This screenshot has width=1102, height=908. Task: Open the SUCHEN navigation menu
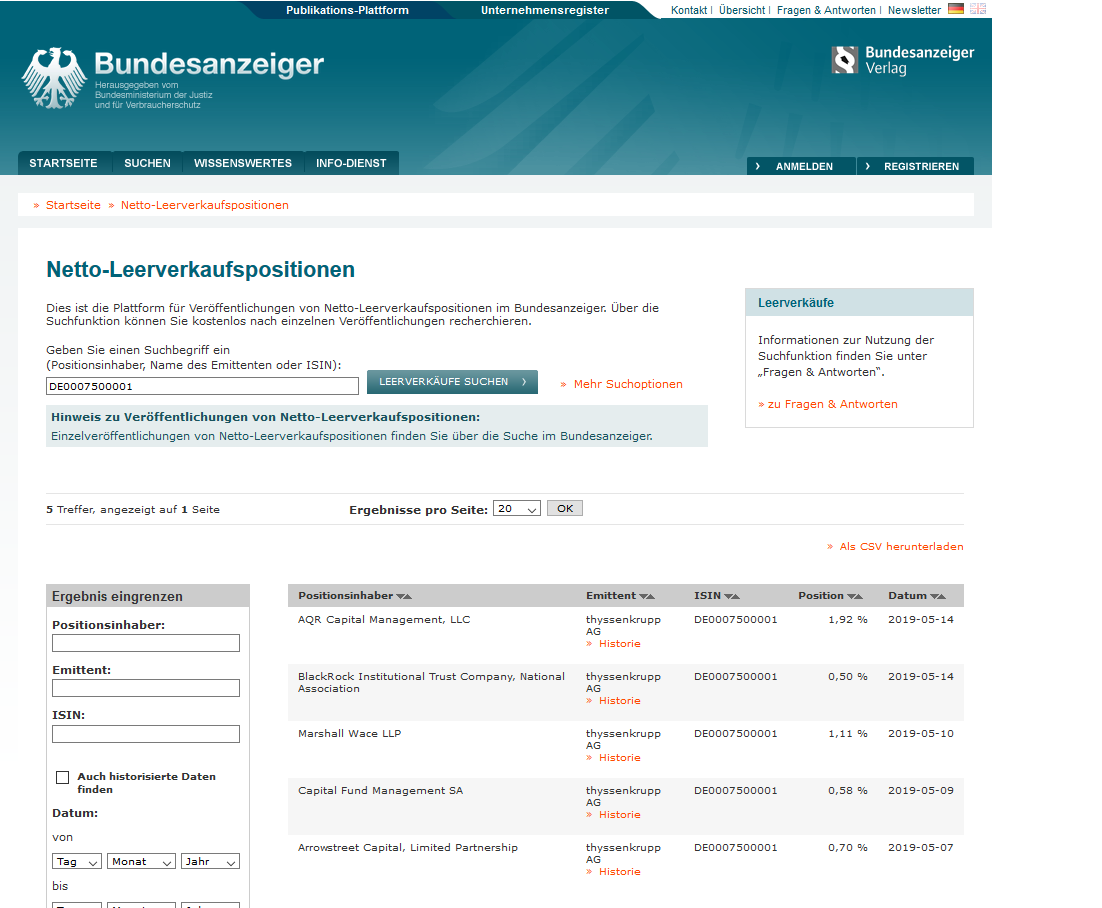click(x=147, y=163)
